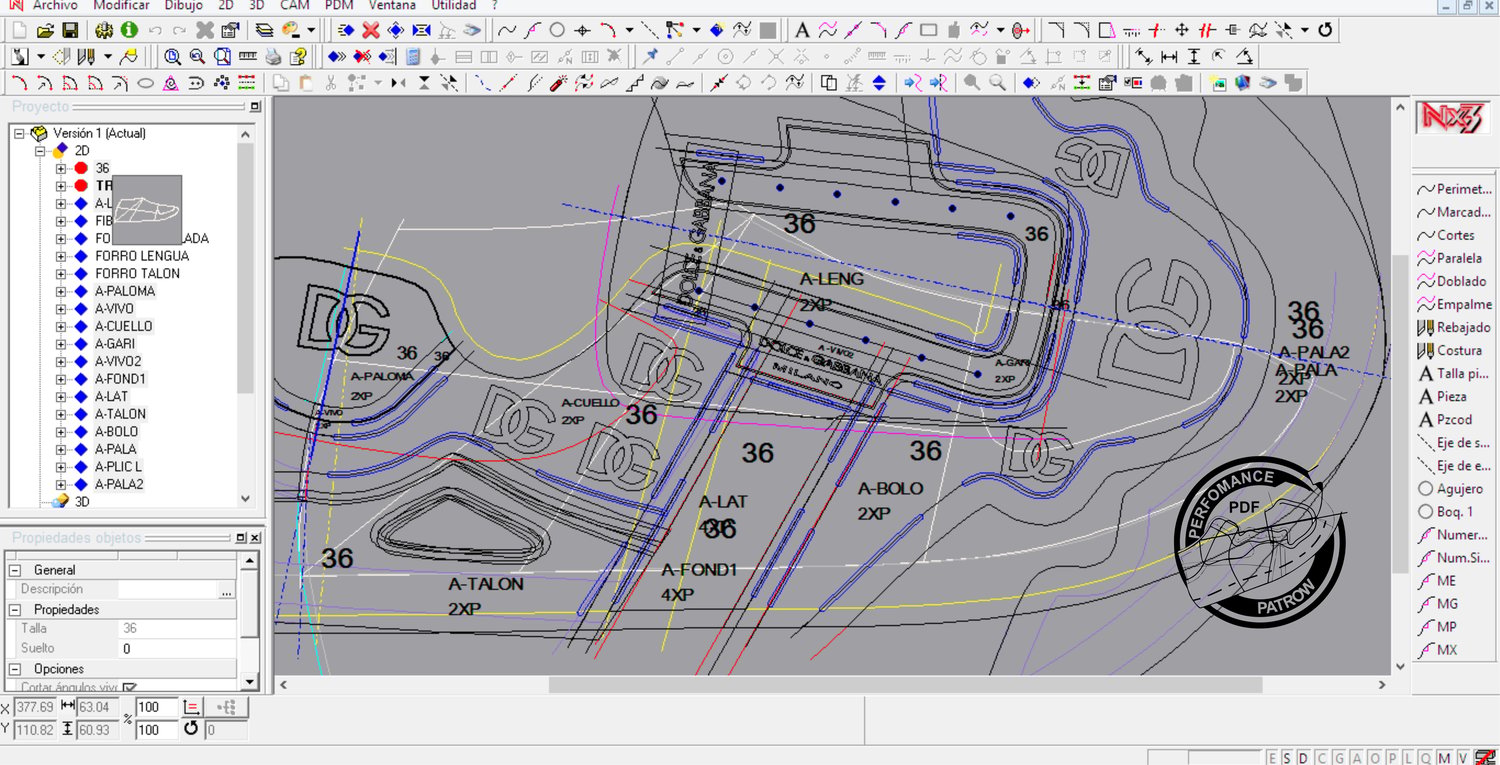Click the printer icon in the toolbar

[x=273, y=56]
